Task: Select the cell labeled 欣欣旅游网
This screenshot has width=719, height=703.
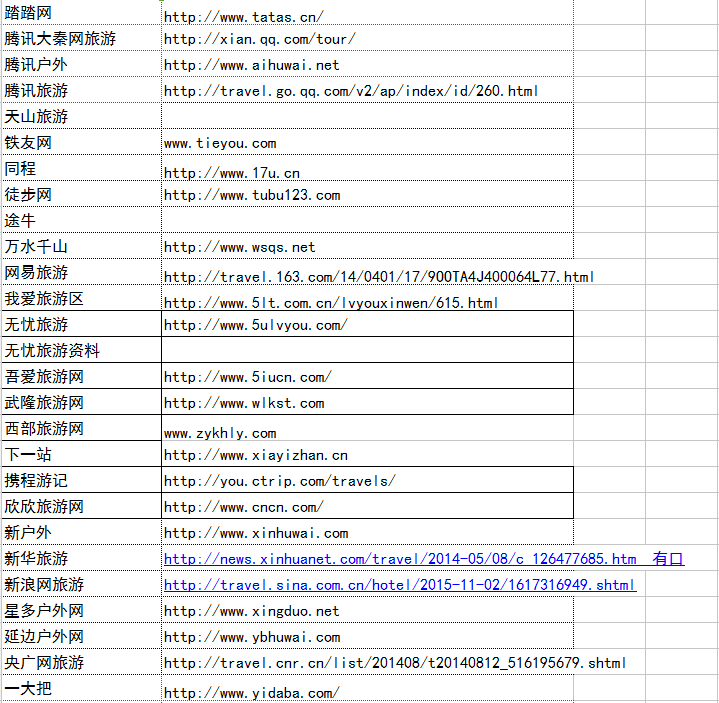Action: click(82, 505)
